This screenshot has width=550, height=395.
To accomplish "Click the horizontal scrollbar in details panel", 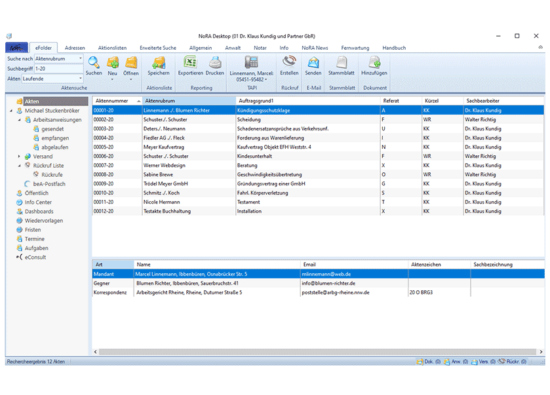I will tap(317, 352).
